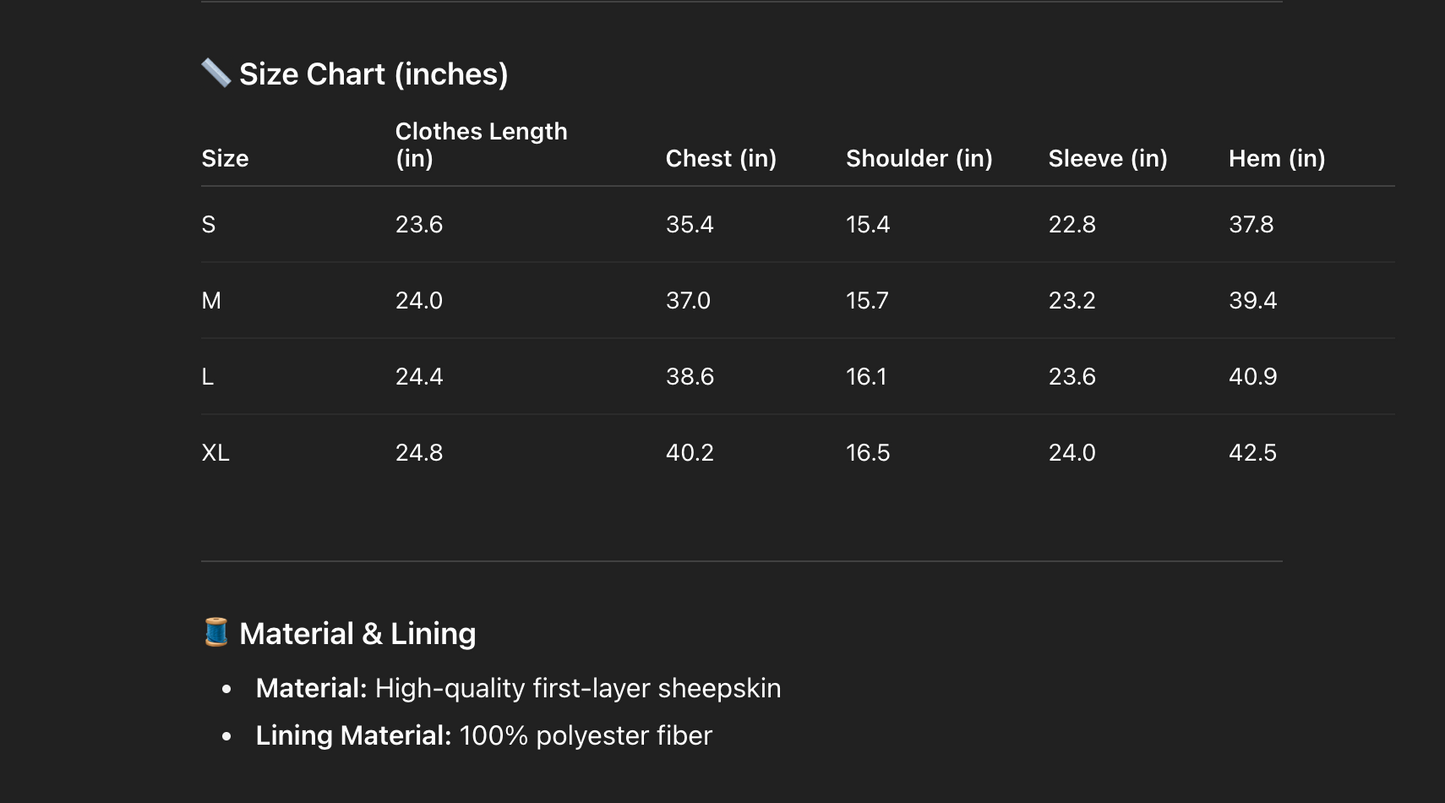Select the Hem (in) column header
Image resolution: width=1445 pixels, height=803 pixels.
[1276, 158]
